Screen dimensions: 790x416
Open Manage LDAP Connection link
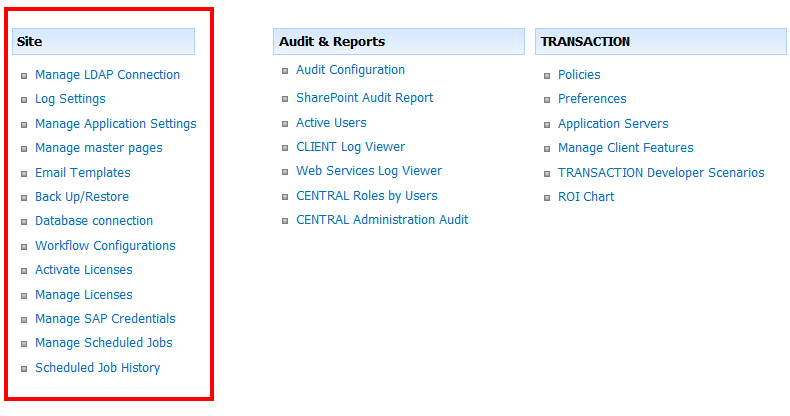[x=107, y=75]
